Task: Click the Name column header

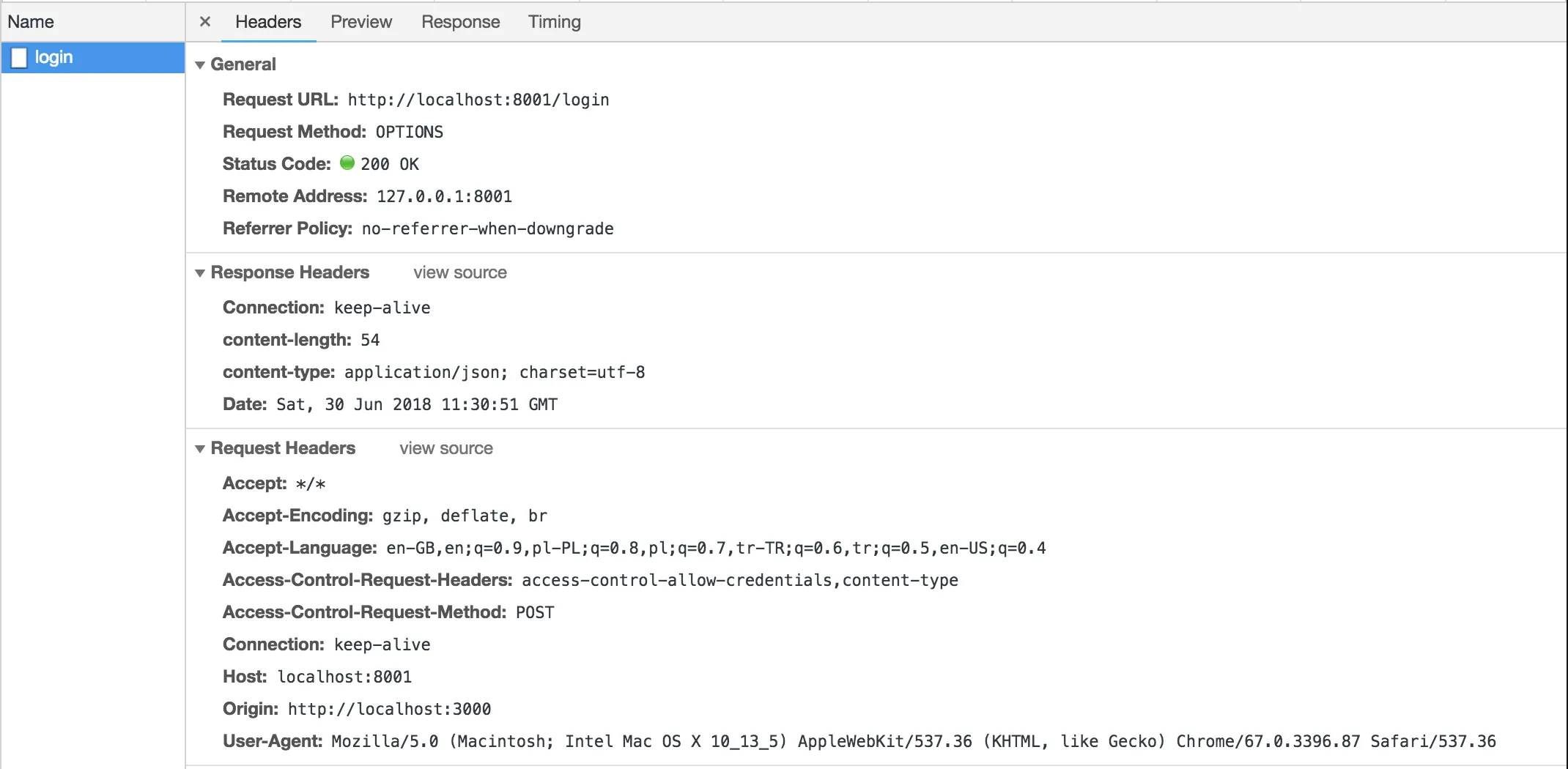Action: 31,22
